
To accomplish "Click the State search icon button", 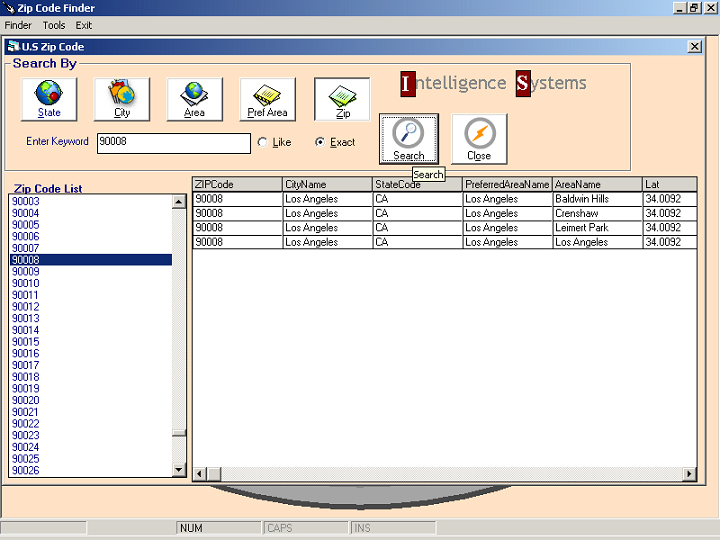I will [49, 99].
